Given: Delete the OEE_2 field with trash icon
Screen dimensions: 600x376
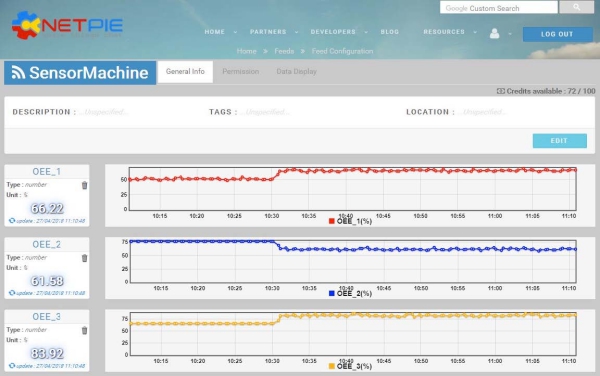Looking at the screenshot, I should (x=85, y=258).
